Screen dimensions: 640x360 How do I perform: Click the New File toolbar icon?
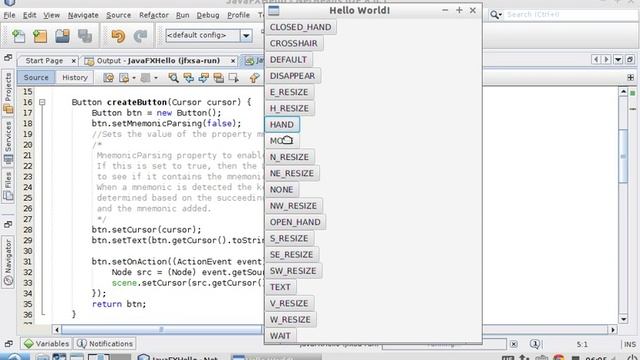tap(18, 36)
